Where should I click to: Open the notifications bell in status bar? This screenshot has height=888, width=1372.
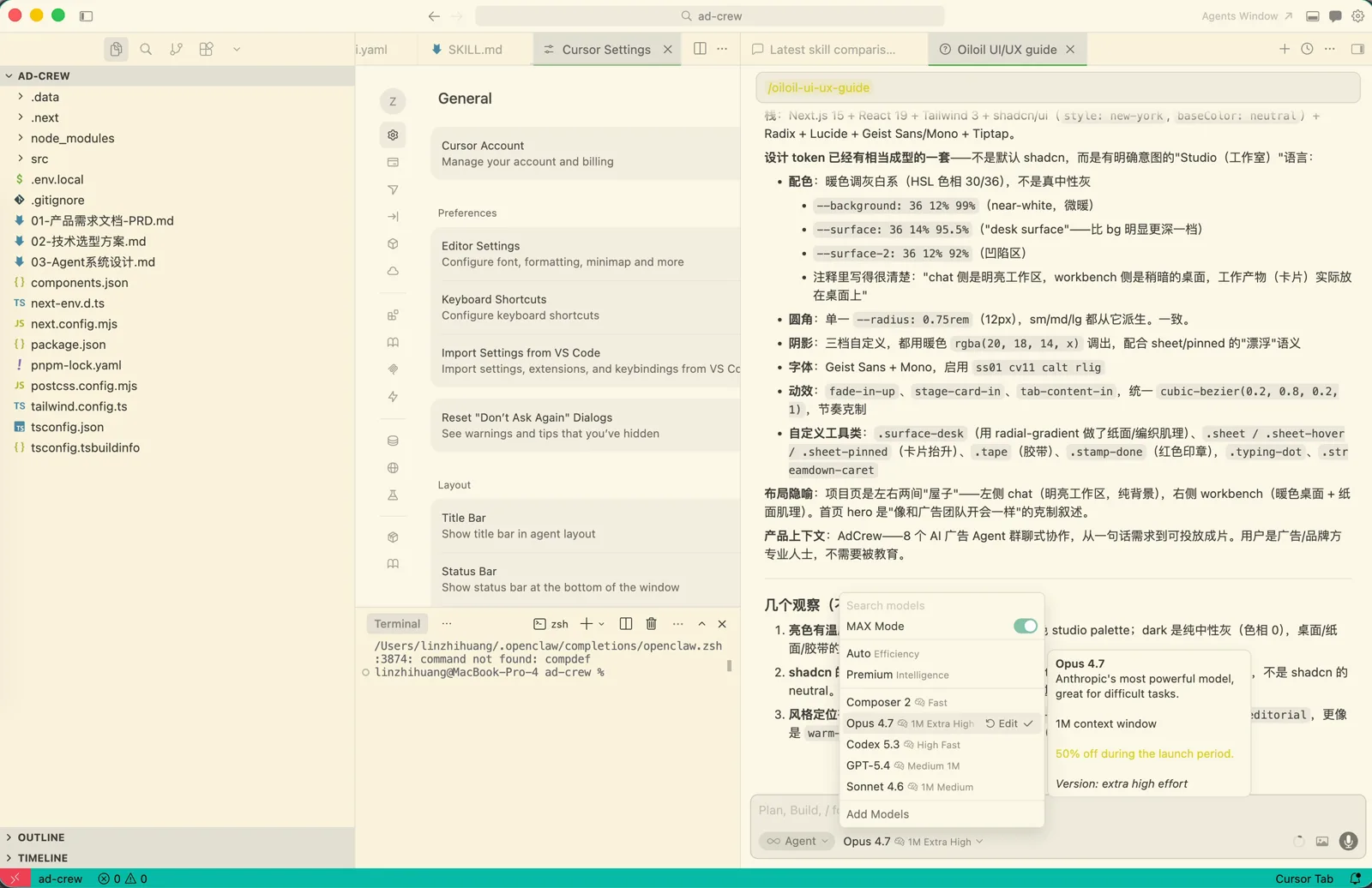point(1356,879)
